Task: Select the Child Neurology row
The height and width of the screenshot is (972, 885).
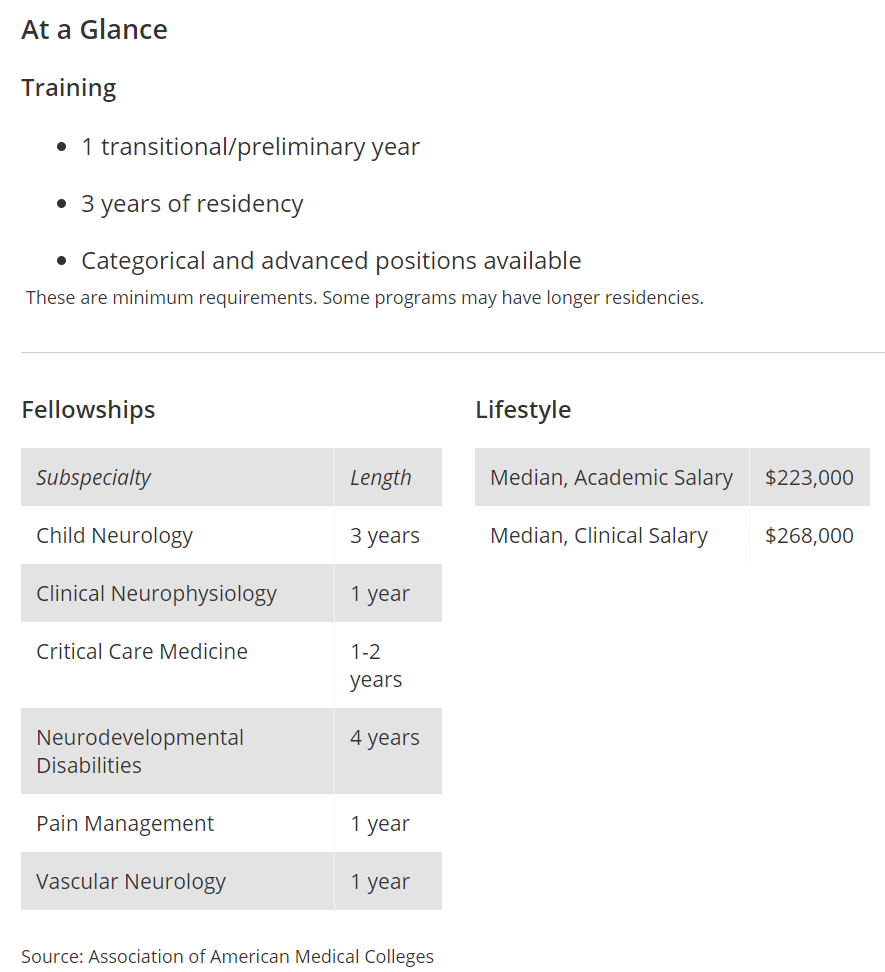Action: click(231, 535)
